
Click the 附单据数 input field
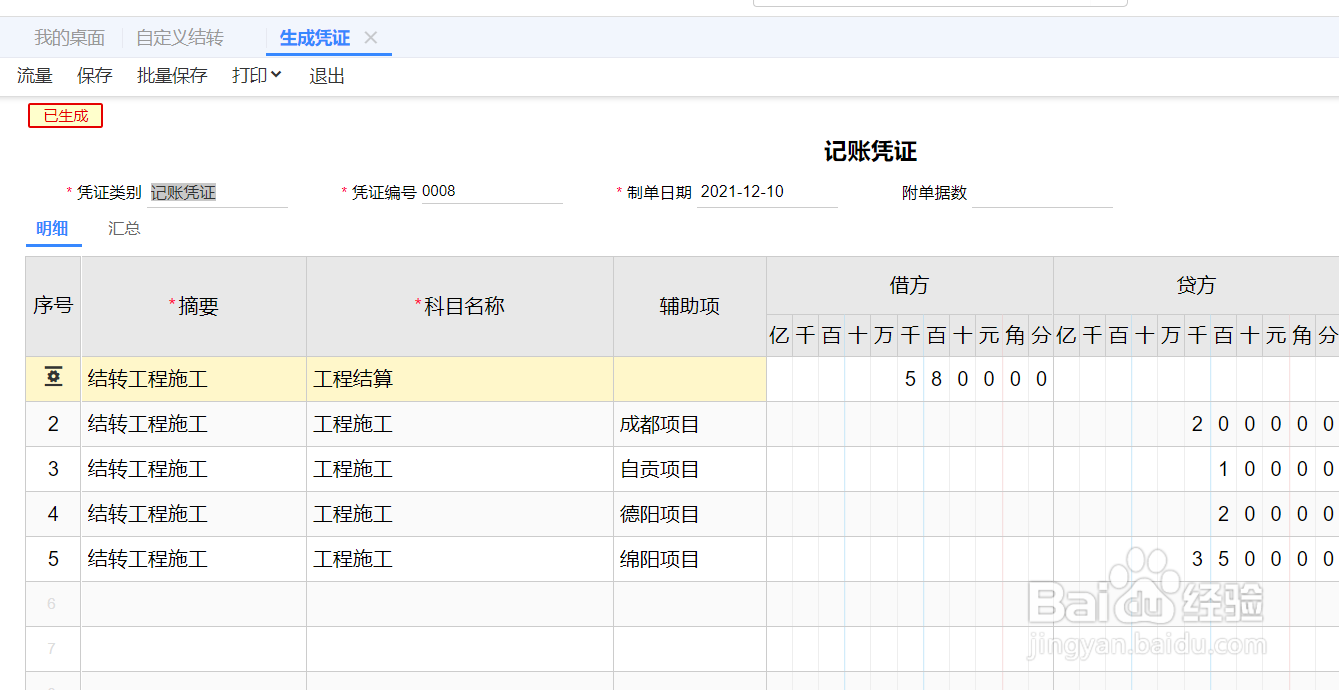[x=1041, y=193]
